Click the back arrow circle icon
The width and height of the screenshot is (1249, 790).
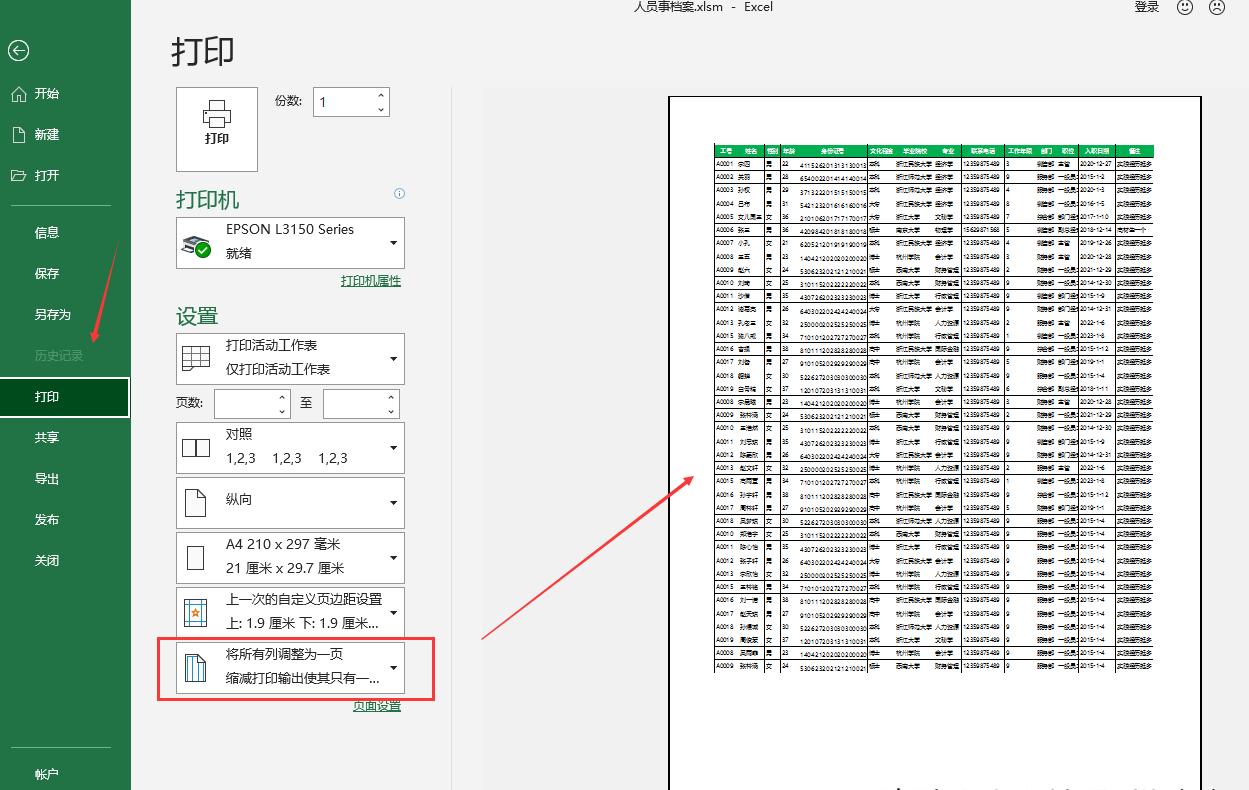[18, 51]
